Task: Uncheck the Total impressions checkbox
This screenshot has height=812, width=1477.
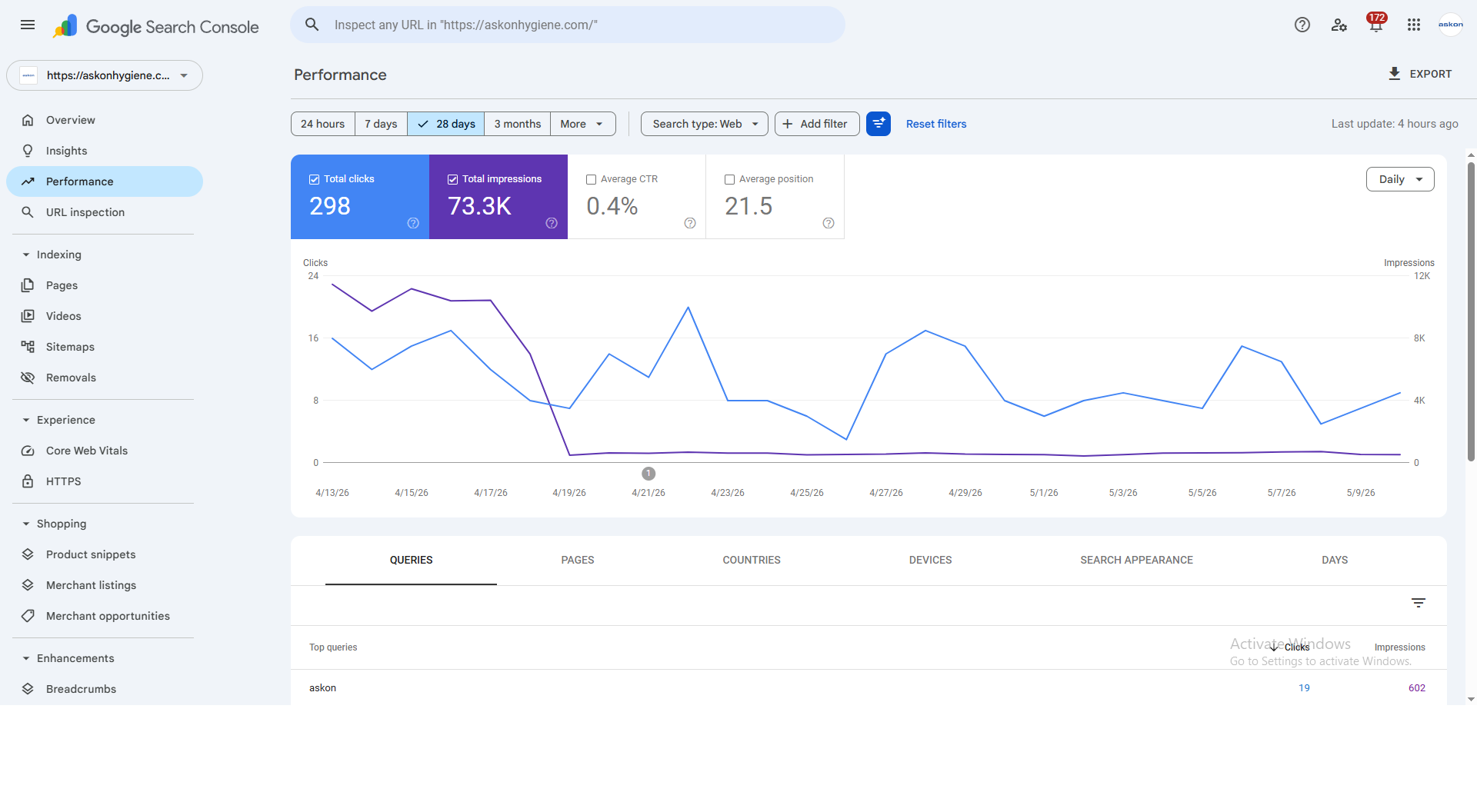Action: 452,179
